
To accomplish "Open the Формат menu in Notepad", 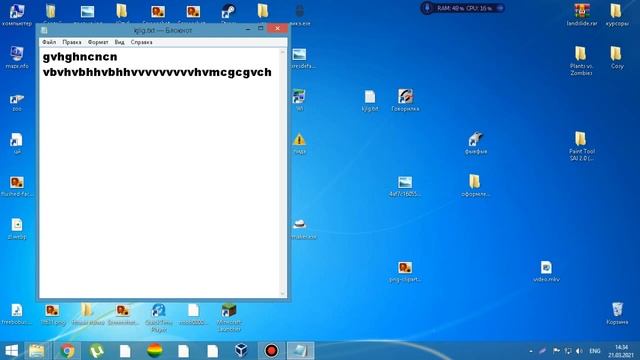I will 98,42.
